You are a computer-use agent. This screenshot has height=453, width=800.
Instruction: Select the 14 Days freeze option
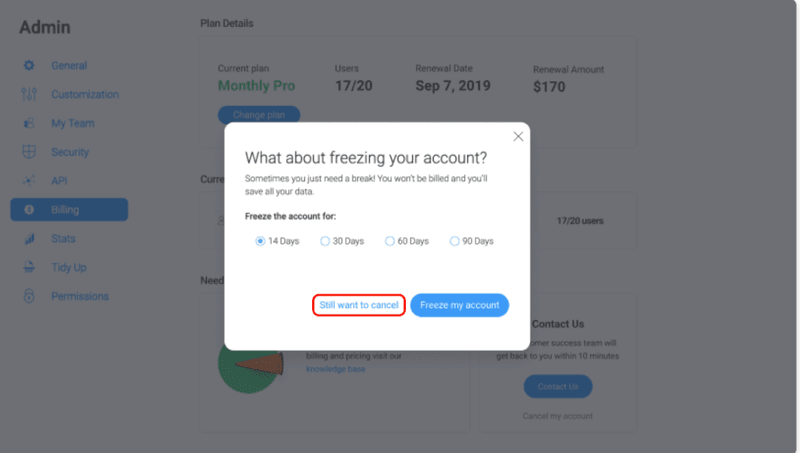[x=261, y=241]
